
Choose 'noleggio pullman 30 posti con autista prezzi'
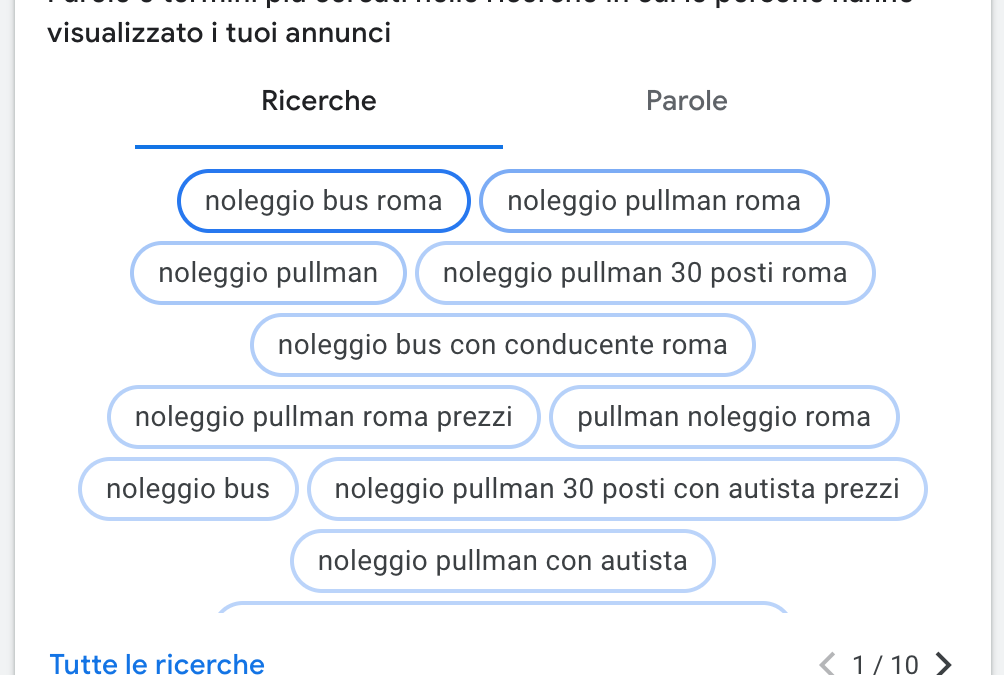[x=617, y=489]
